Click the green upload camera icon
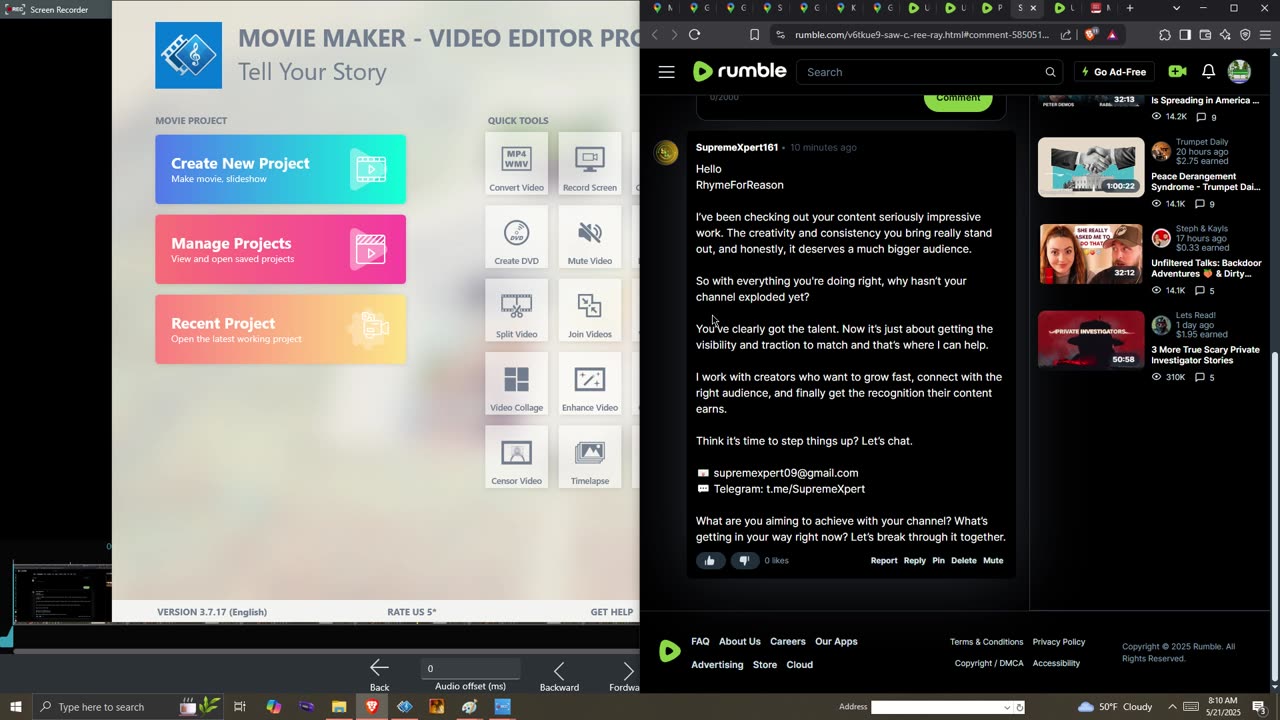Screen dimensions: 1280x720 (x=1177, y=72)
